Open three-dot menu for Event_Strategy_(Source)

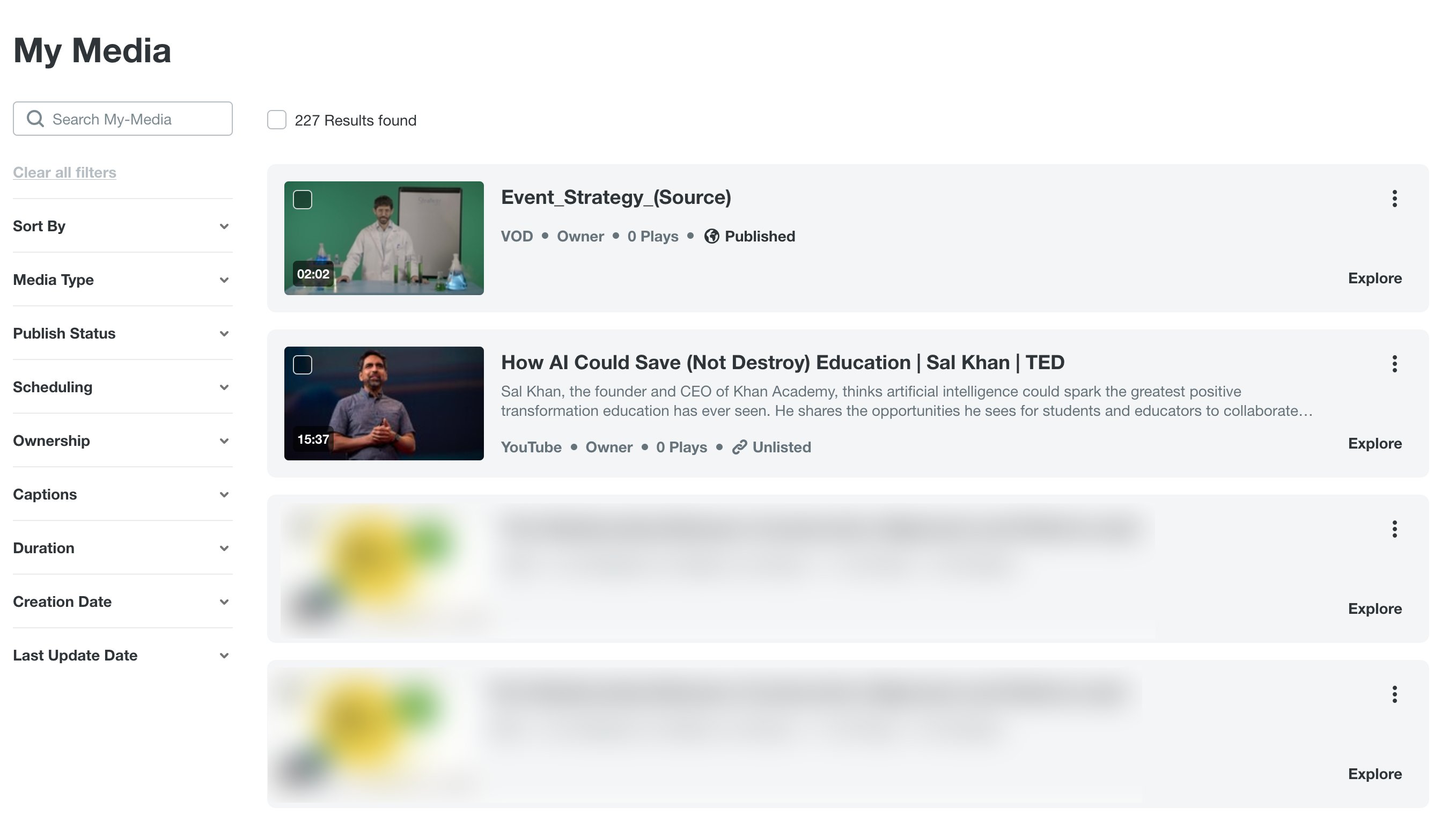[1394, 199]
